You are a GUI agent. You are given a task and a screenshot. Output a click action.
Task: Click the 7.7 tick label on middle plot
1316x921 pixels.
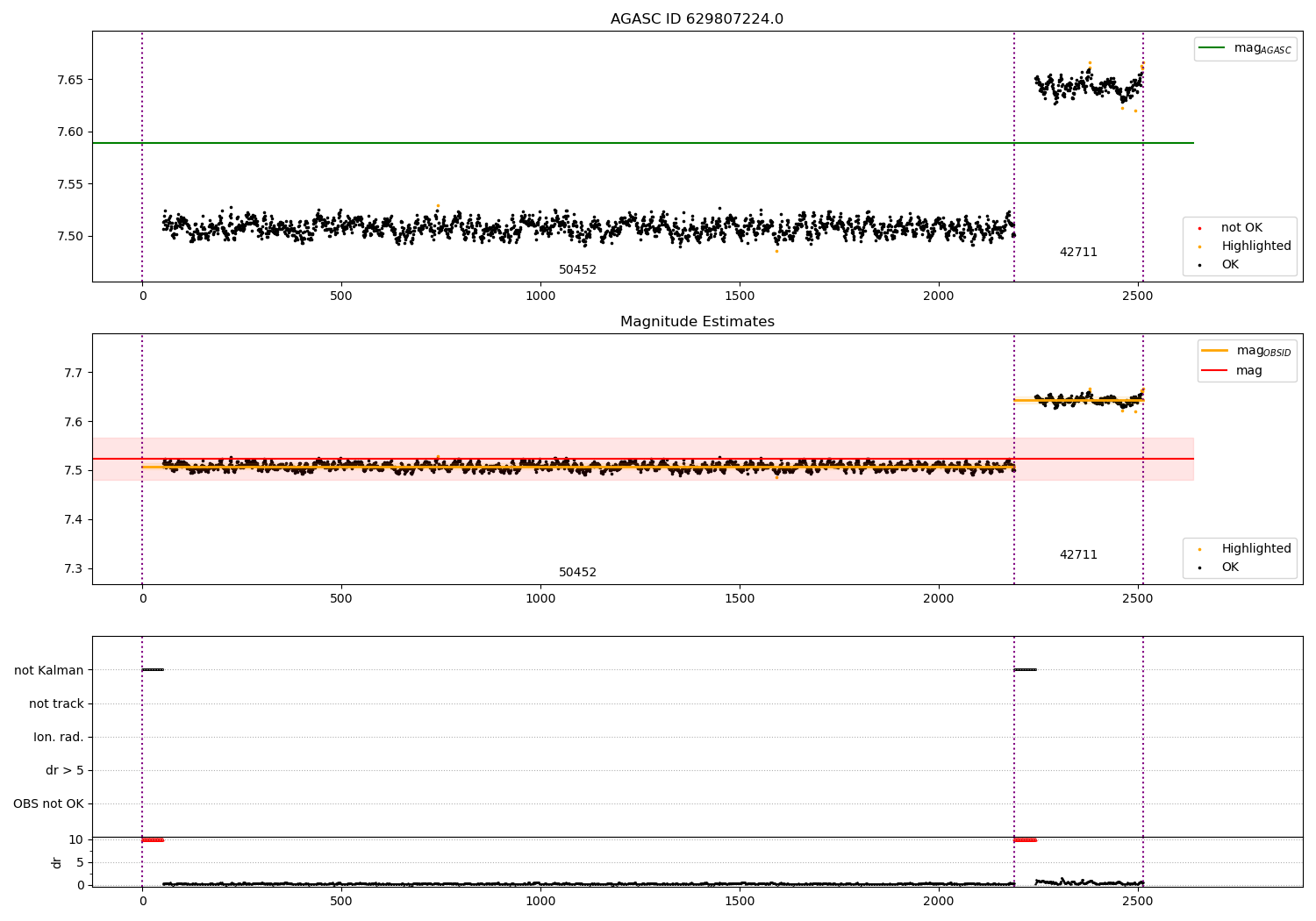tap(74, 373)
